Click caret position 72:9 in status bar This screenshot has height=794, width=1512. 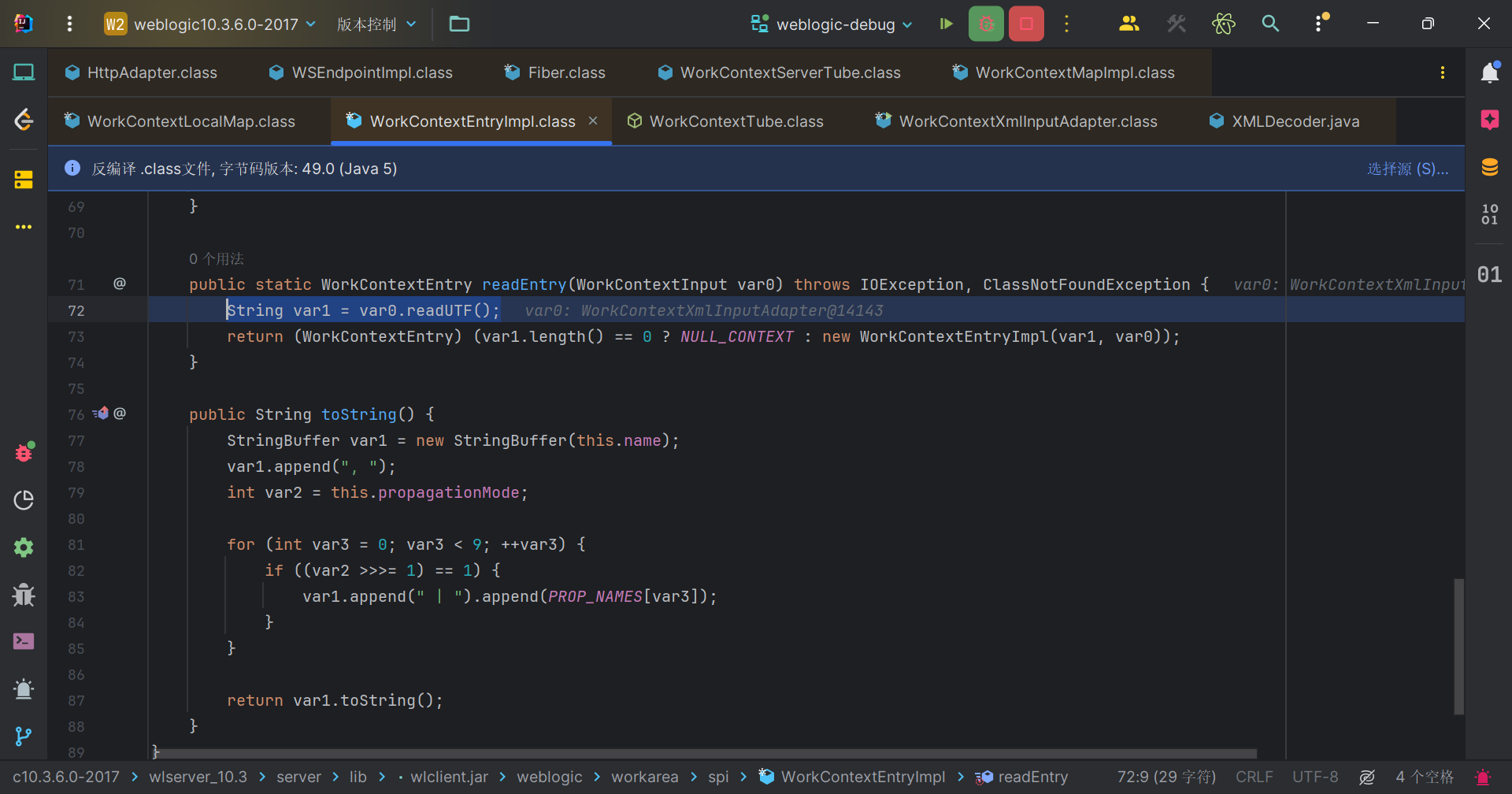(1166, 777)
